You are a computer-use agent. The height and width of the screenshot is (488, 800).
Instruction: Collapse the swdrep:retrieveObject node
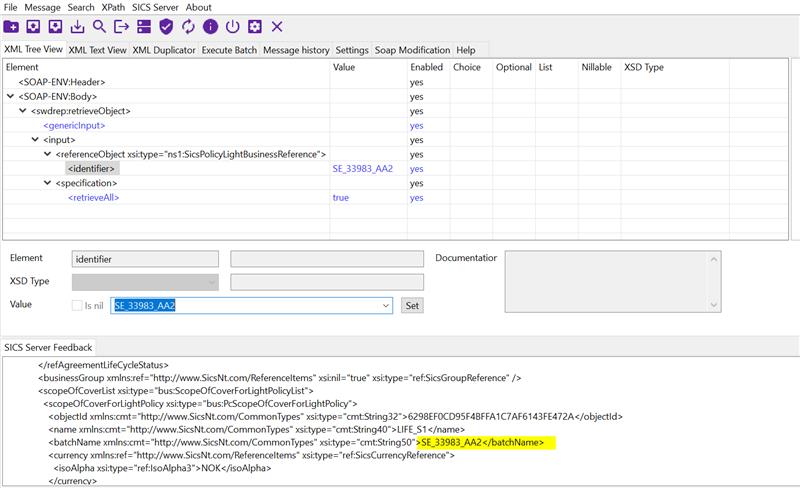point(22,111)
